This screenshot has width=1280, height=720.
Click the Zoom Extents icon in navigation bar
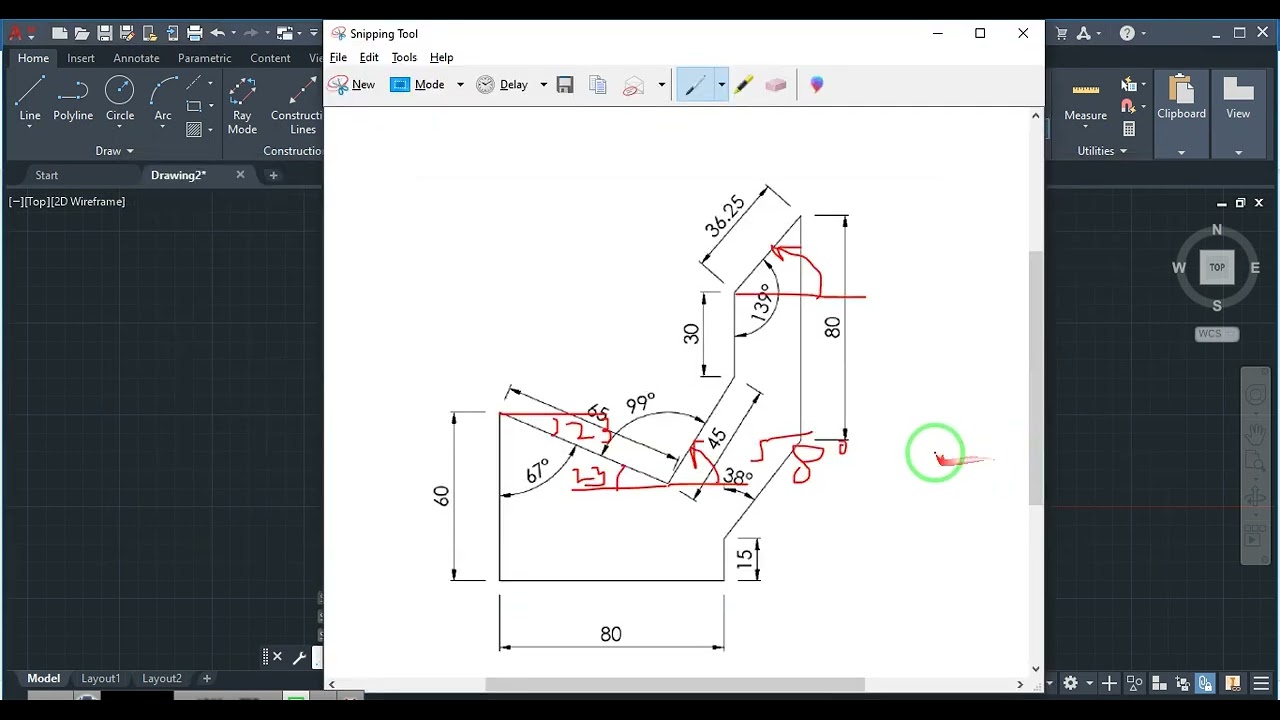tap(1255, 463)
